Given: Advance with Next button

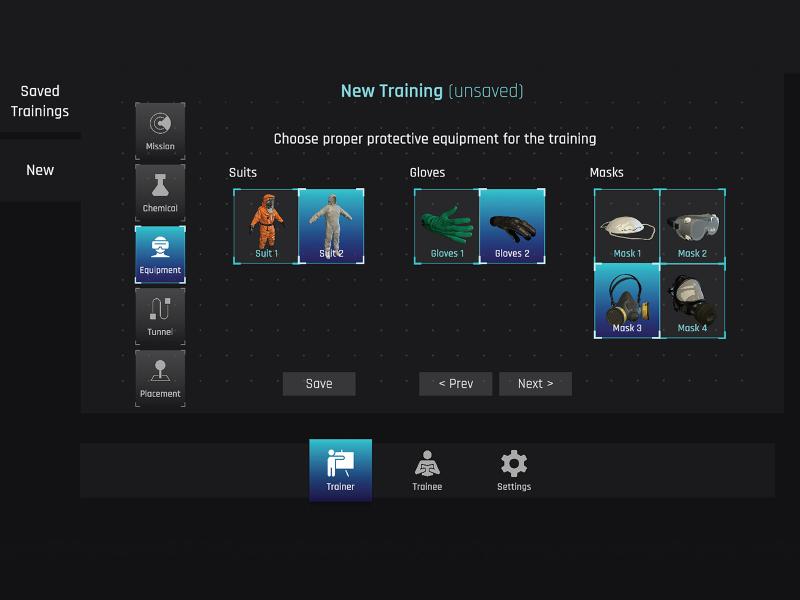Looking at the screenshot, I should [x=535, y=384].
